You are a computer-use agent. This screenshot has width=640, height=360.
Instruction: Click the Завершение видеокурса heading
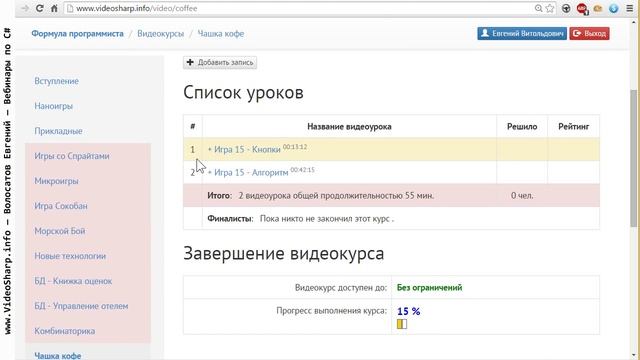click(284, 253)
